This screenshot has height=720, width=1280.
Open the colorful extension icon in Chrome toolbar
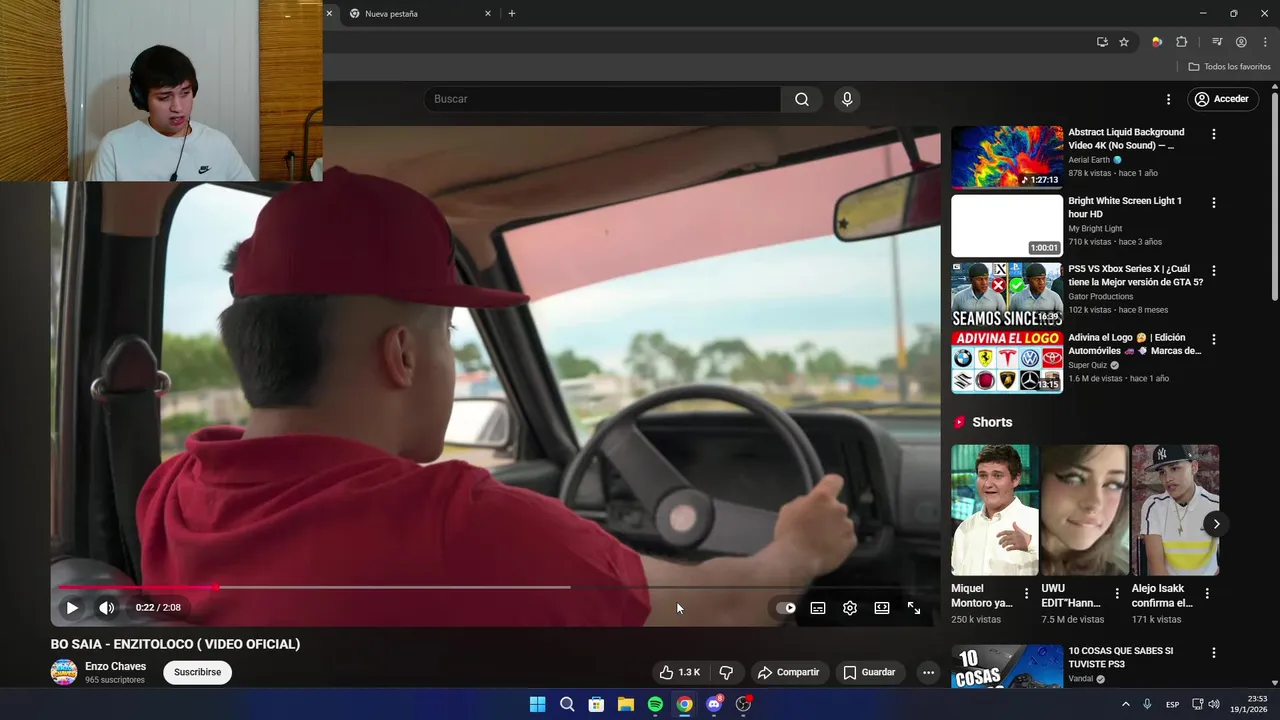[x=1157, y=42]
